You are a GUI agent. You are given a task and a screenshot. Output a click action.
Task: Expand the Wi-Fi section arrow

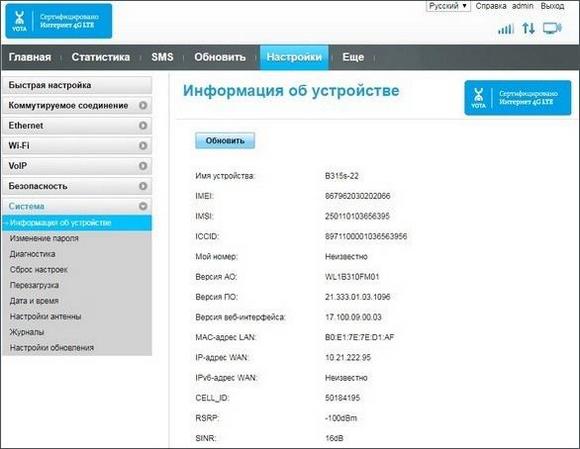[x=143, y=146]
